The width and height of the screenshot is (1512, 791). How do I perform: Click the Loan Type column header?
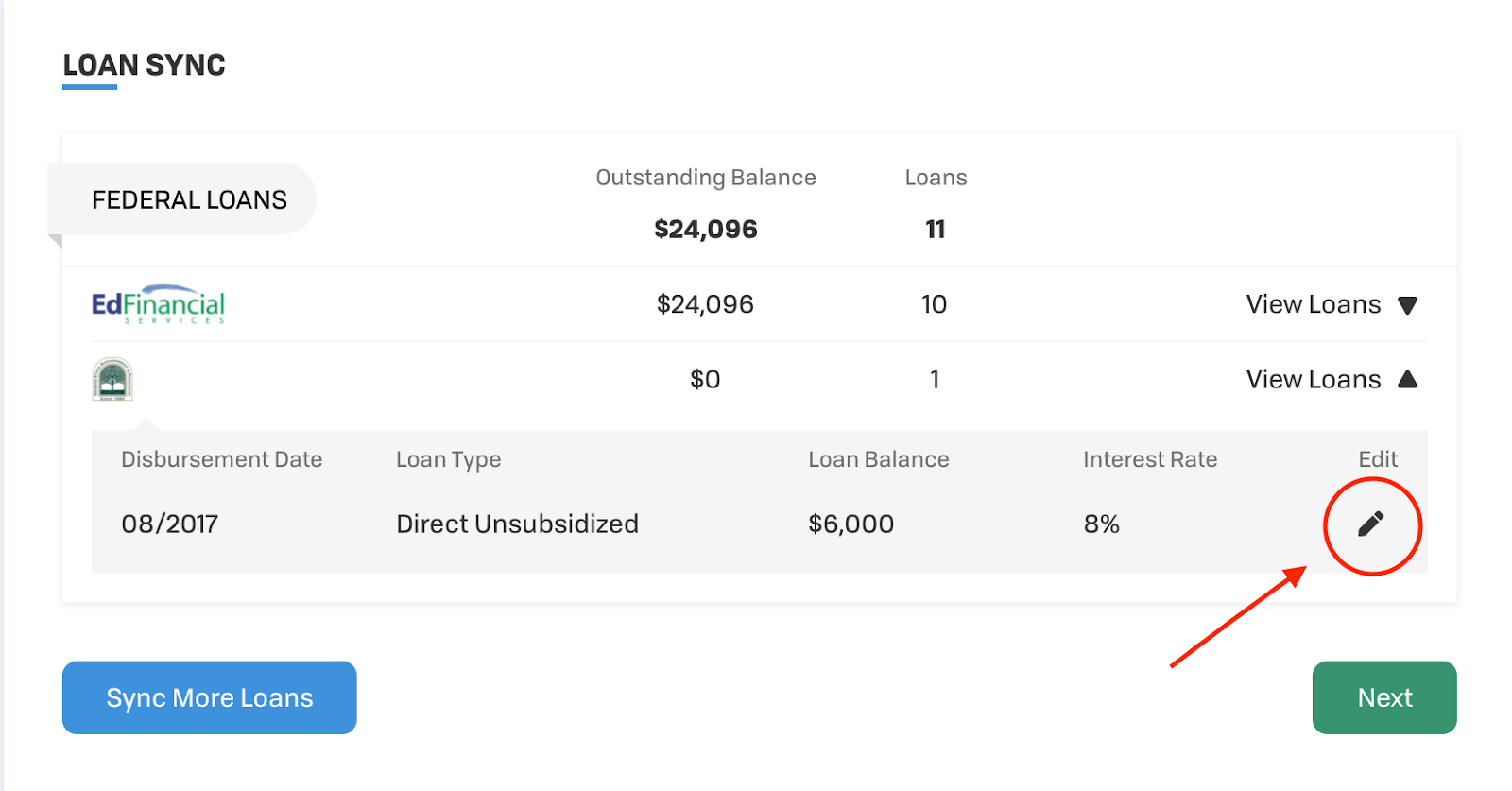pos(448,459)
